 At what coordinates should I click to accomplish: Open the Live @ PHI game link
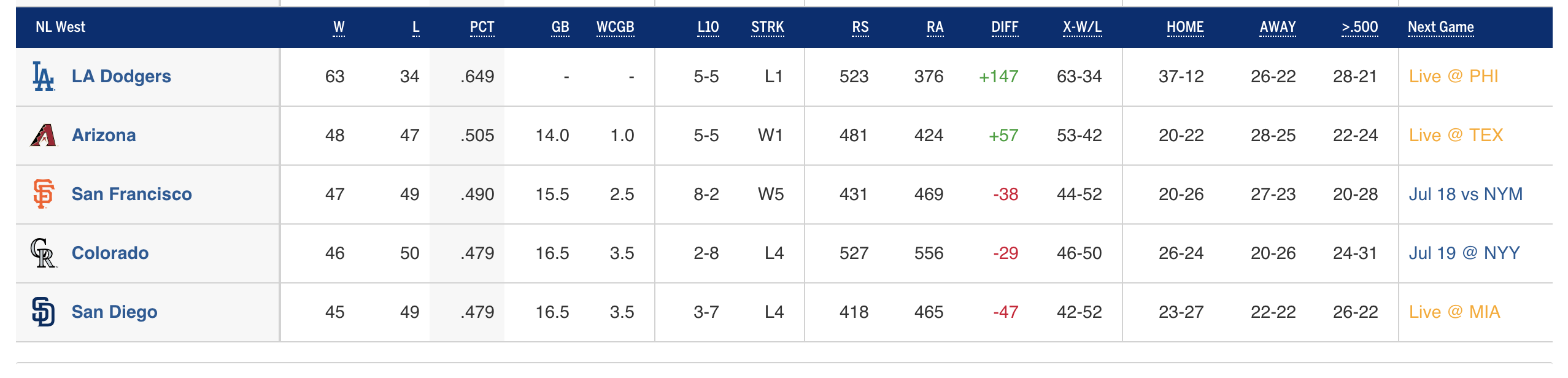pos(1453,77)
